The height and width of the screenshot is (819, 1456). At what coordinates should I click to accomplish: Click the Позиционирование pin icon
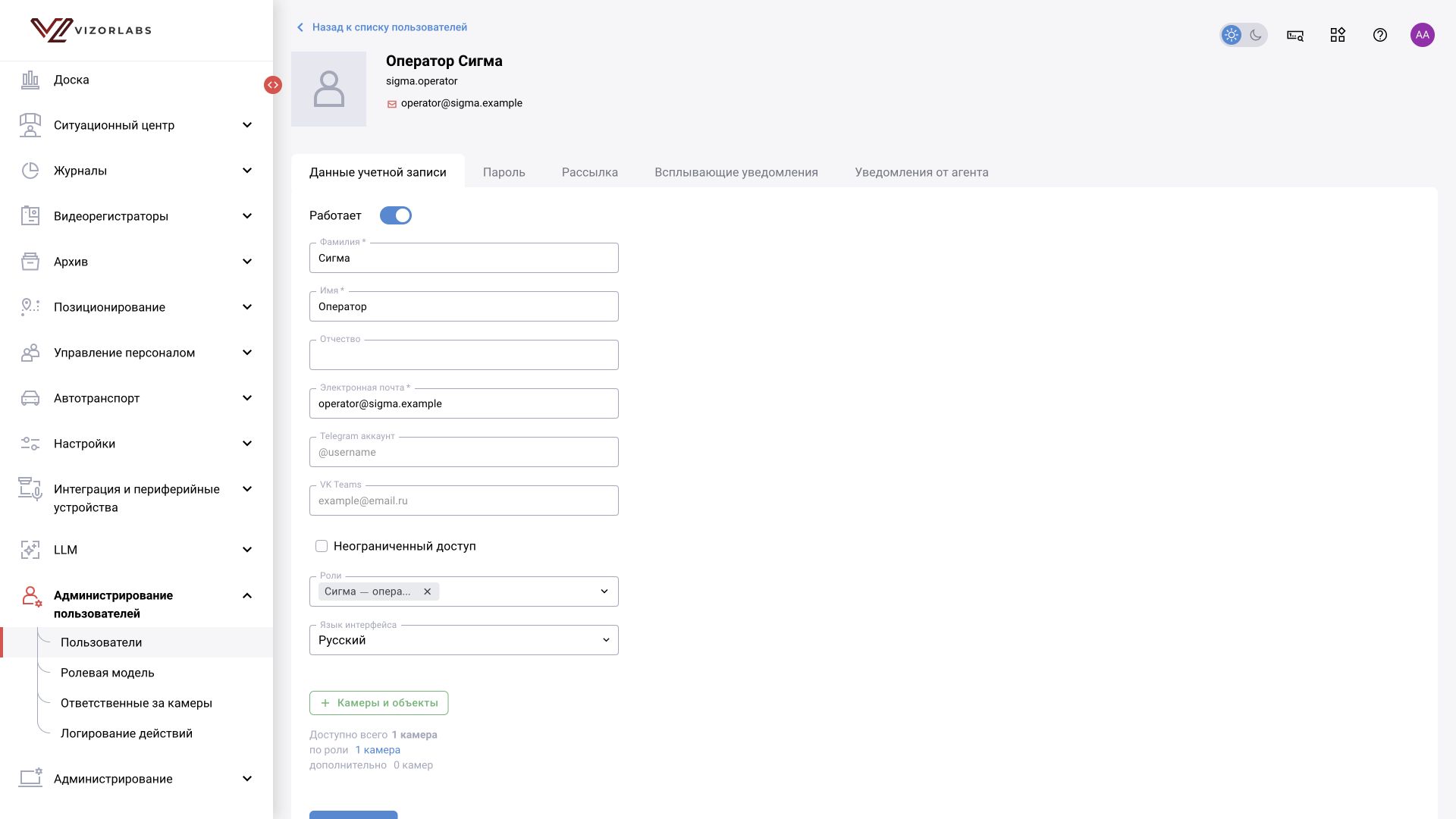pyautogui.click(x=30, y=307)
